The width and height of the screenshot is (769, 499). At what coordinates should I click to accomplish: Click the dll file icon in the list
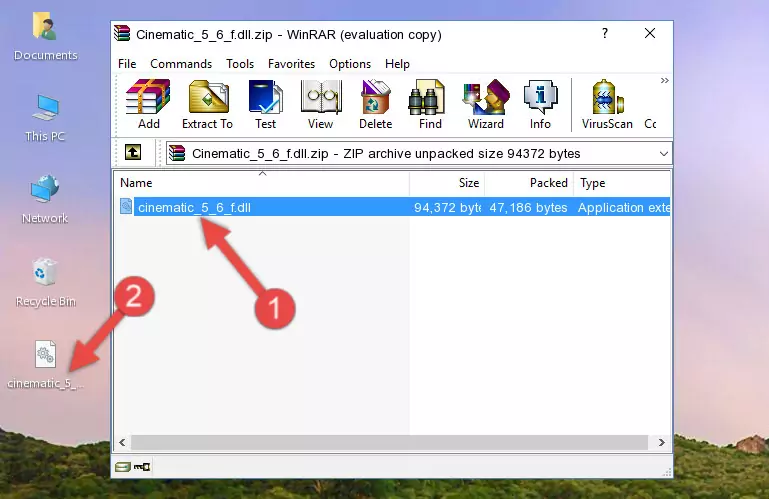pyautogui.click(x=126, y=207)
